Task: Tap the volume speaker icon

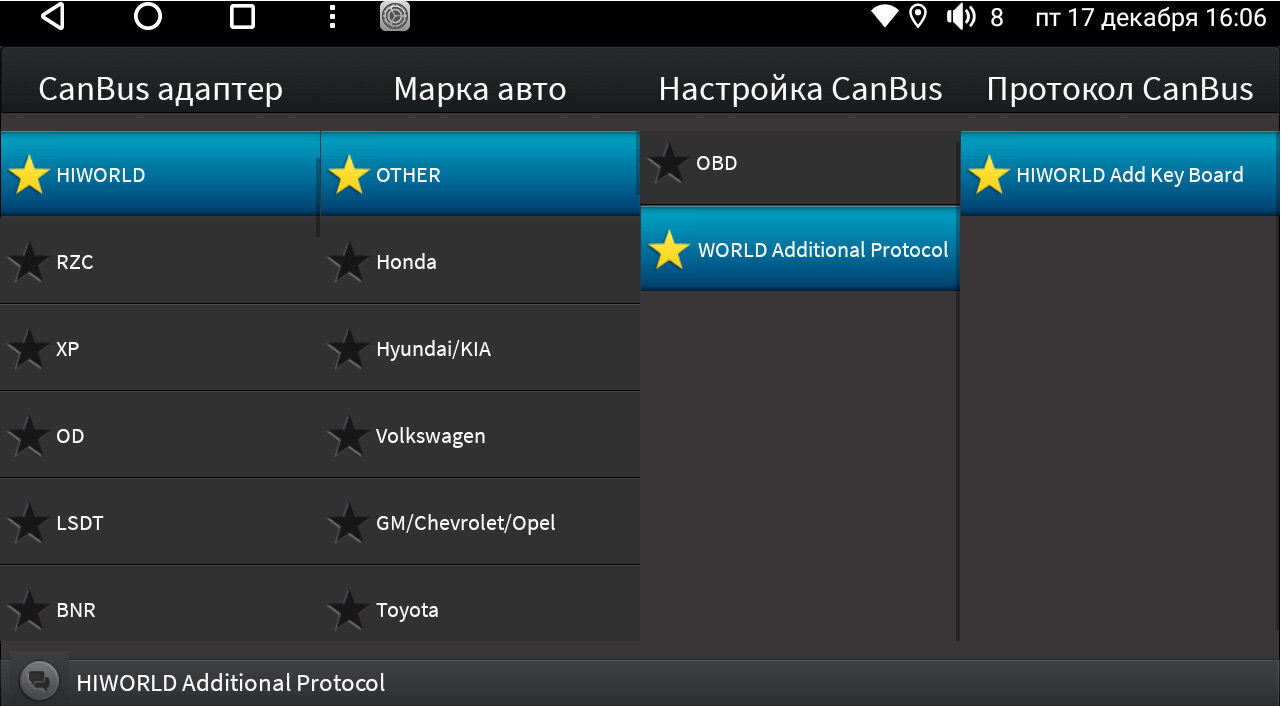Action: [x=961, y=17]
